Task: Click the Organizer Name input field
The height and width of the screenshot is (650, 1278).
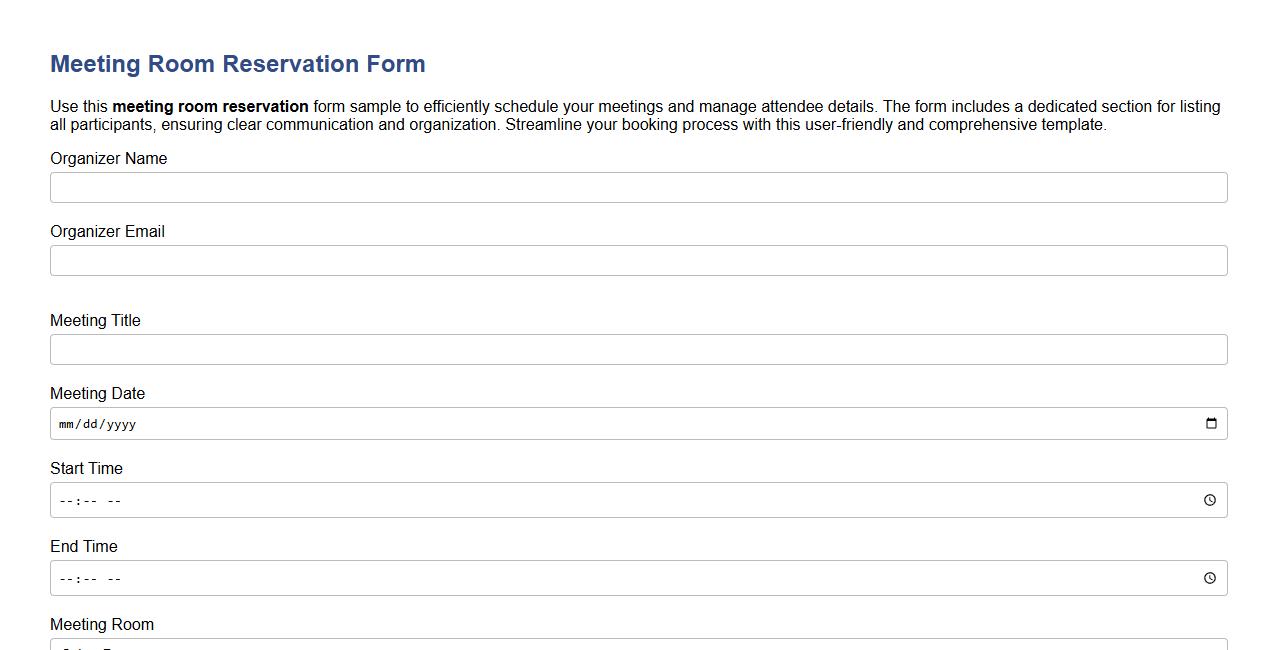Action: (x=638, y=187)
